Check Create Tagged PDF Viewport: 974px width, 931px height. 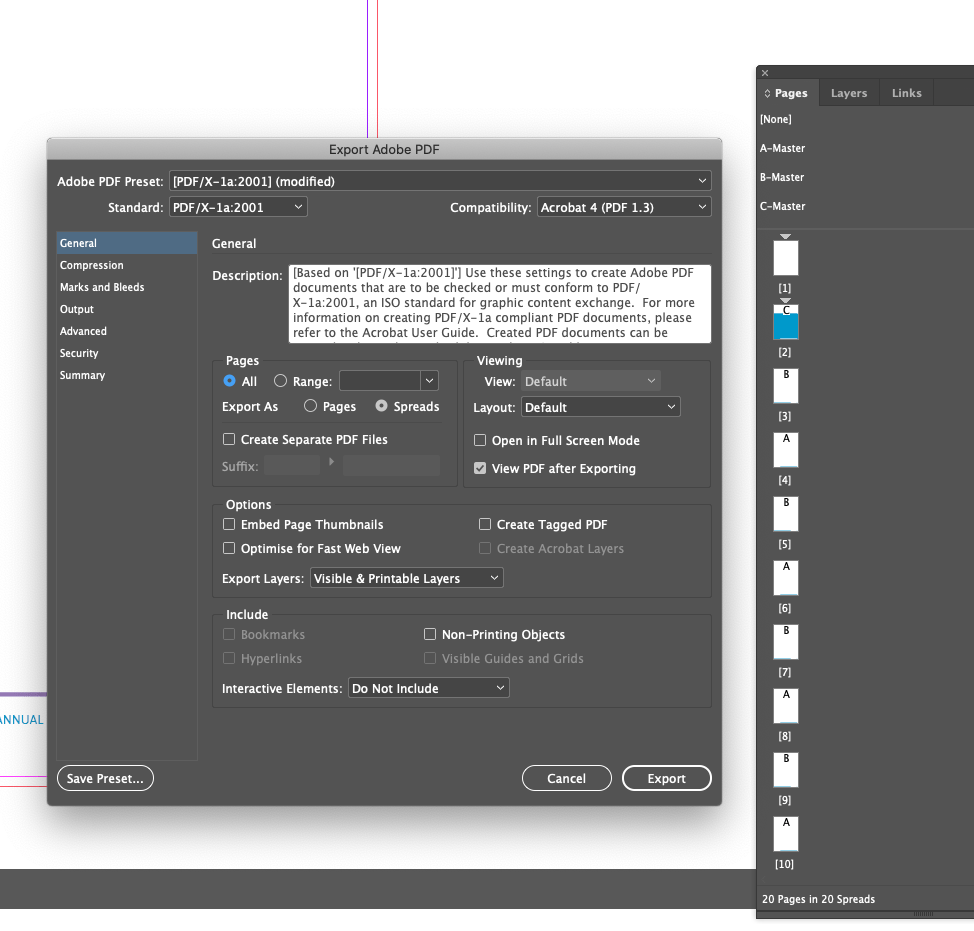(485, 524)
